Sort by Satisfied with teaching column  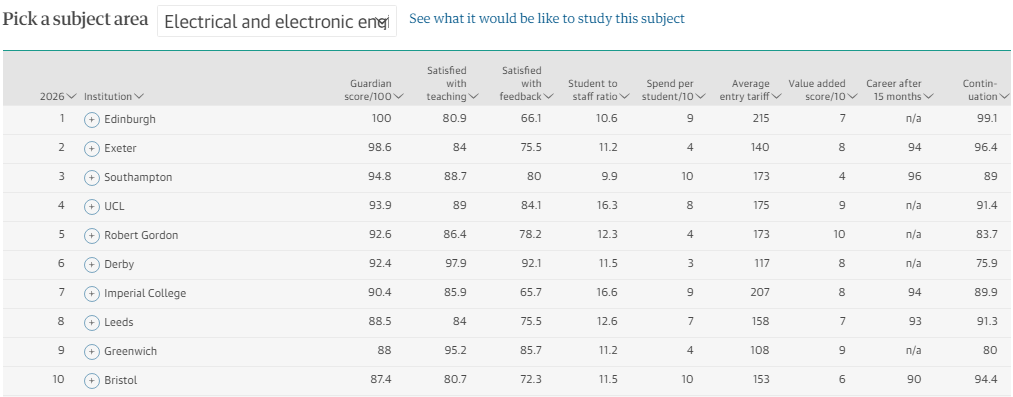tap(452, 83)
